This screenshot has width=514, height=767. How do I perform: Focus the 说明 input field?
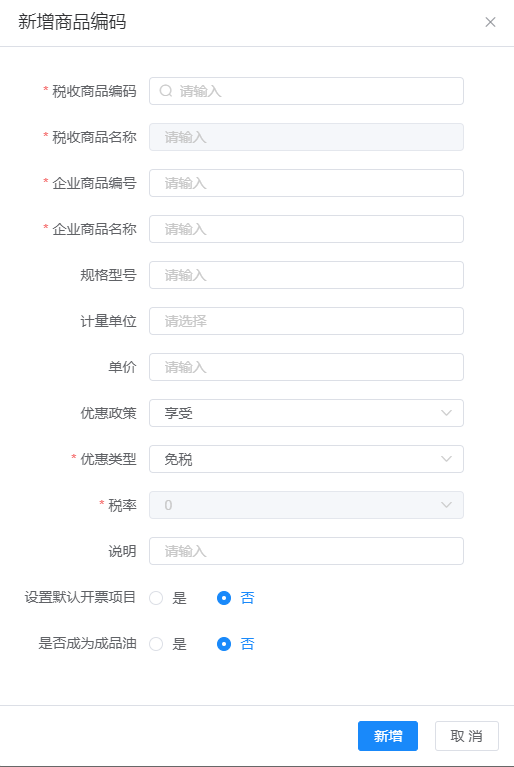[306, 551]
